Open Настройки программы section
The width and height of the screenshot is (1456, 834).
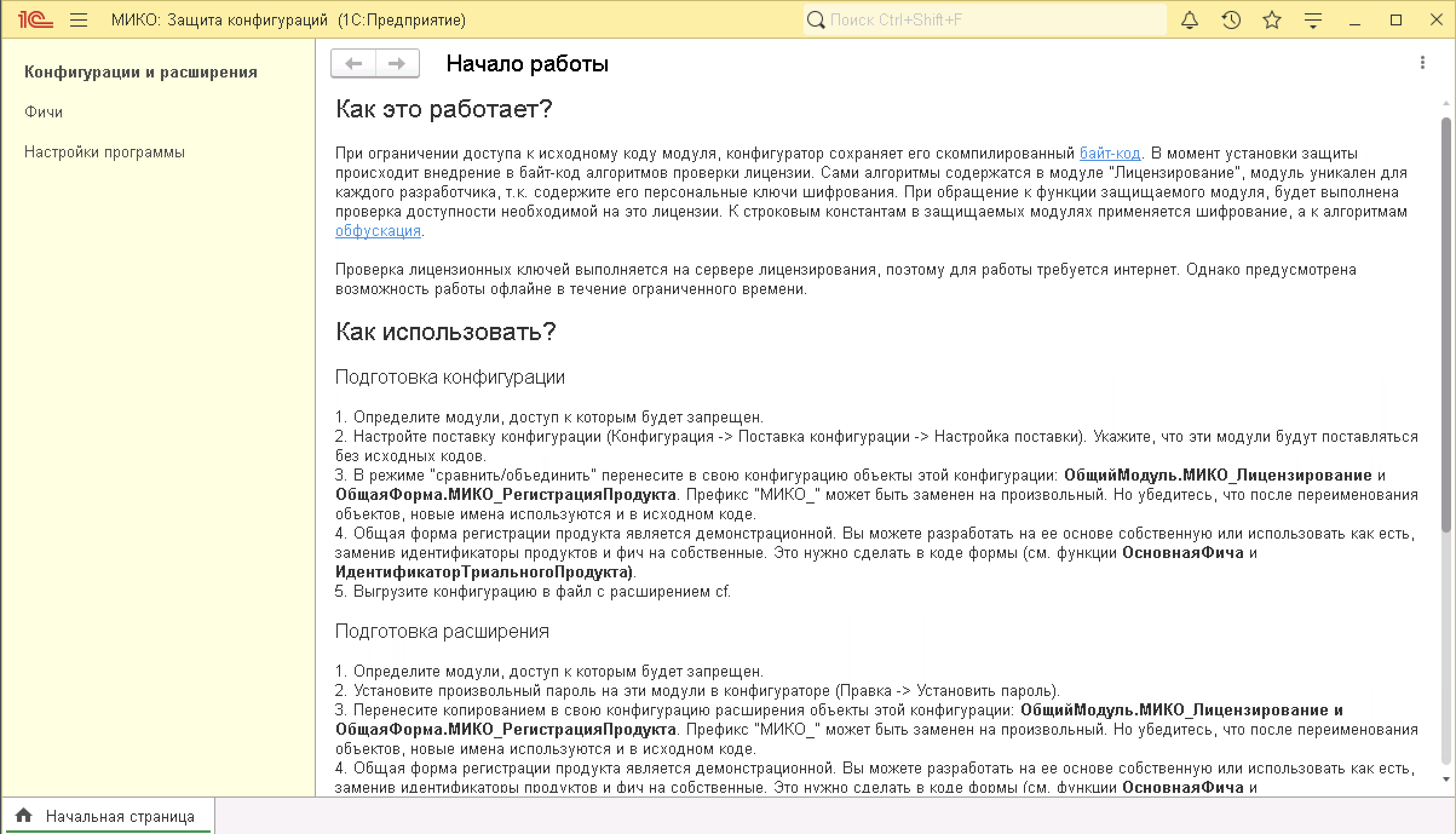[x=105, y=152]
